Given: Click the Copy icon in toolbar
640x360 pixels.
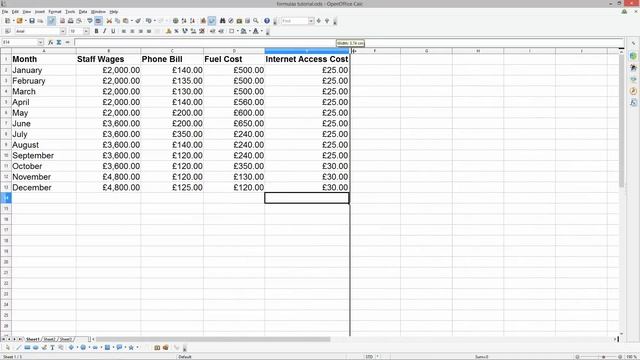Looking at the screenshot, I should [117, 21].
